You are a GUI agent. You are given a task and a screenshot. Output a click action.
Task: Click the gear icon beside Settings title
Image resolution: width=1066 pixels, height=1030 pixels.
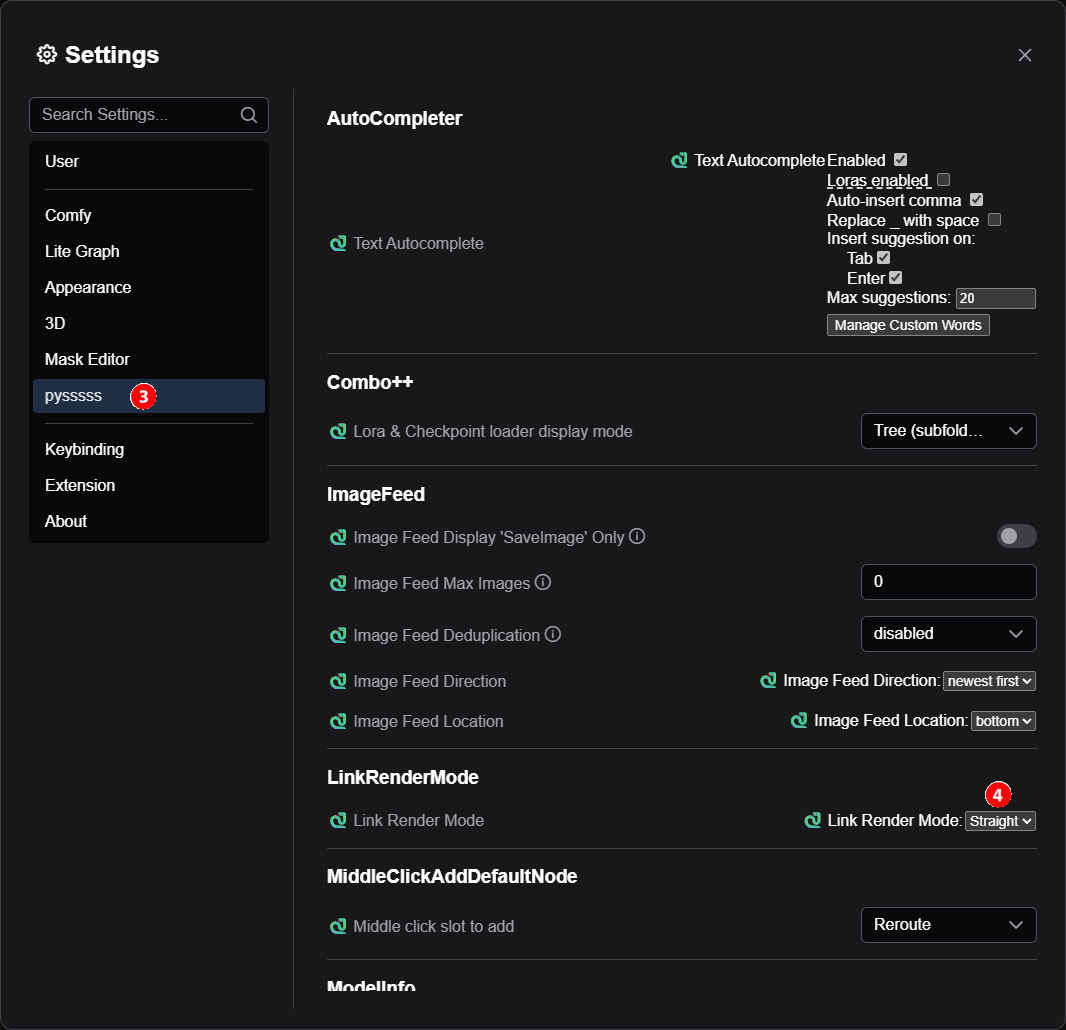46,54
